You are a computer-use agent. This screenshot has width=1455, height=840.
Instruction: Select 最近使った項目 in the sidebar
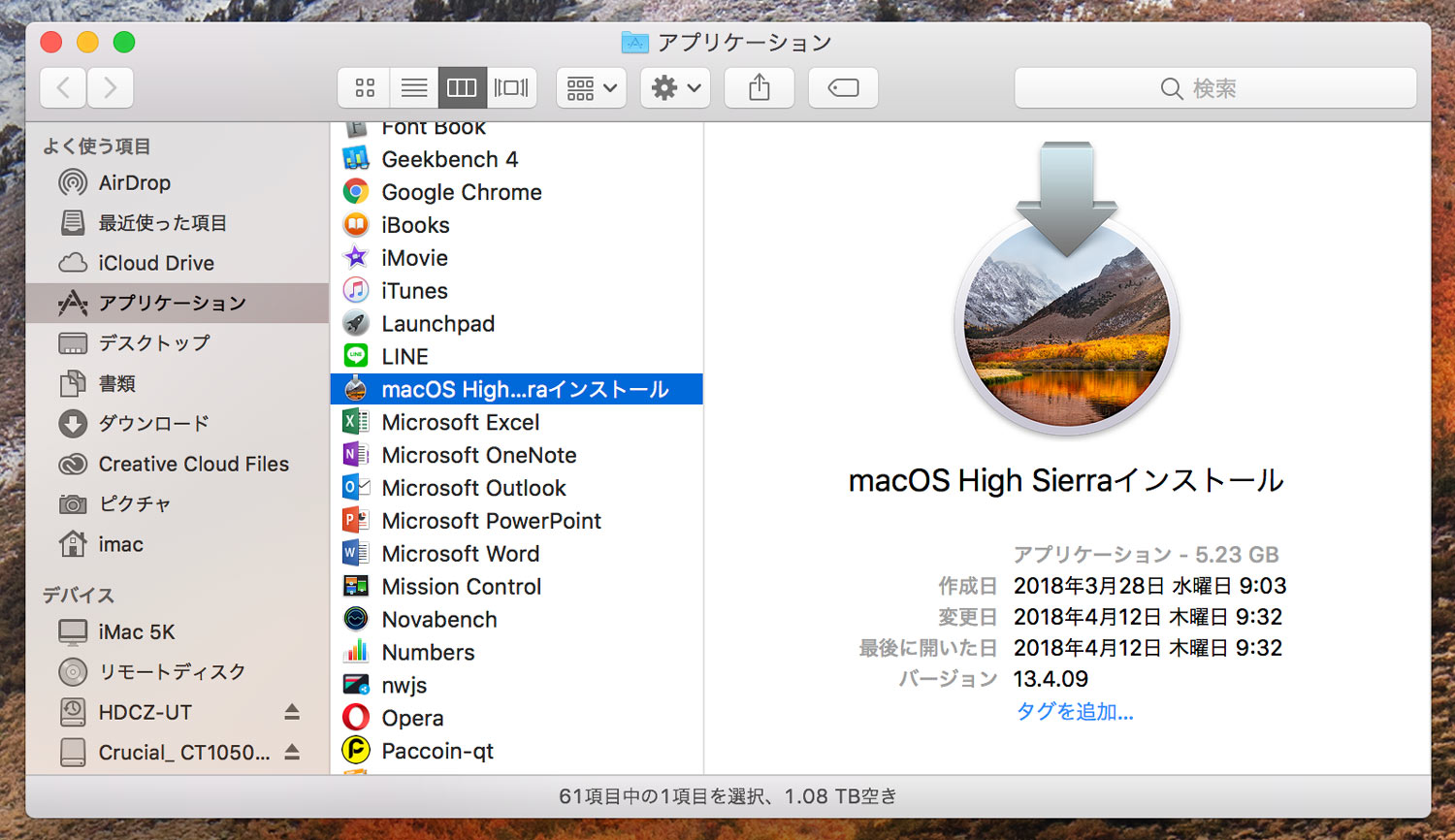coord(178,223)
